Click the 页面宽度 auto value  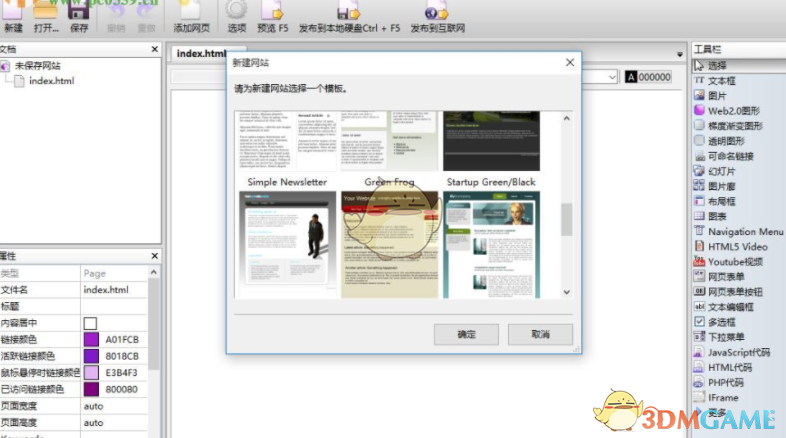(114, 406)
